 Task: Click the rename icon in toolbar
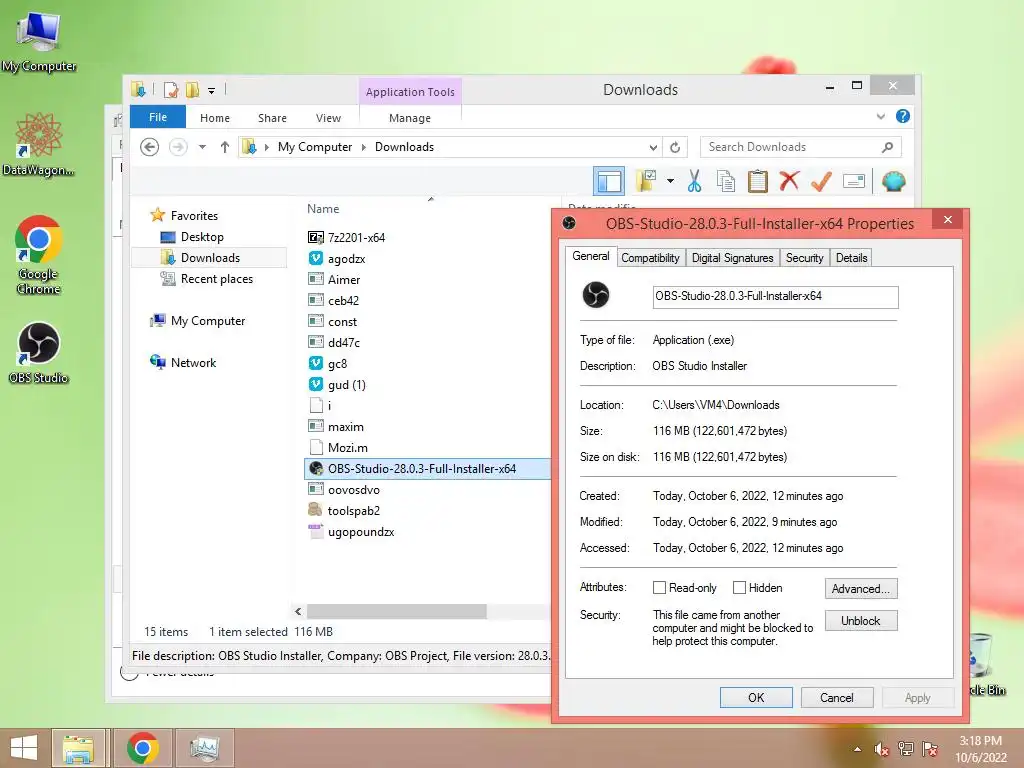pyautogui.click(x=854, y=181)
